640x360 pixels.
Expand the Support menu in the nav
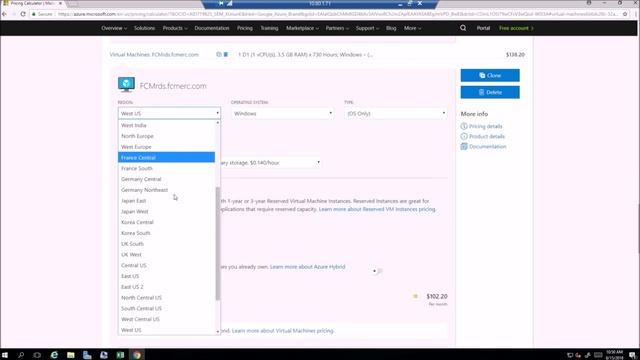point(367,28)
